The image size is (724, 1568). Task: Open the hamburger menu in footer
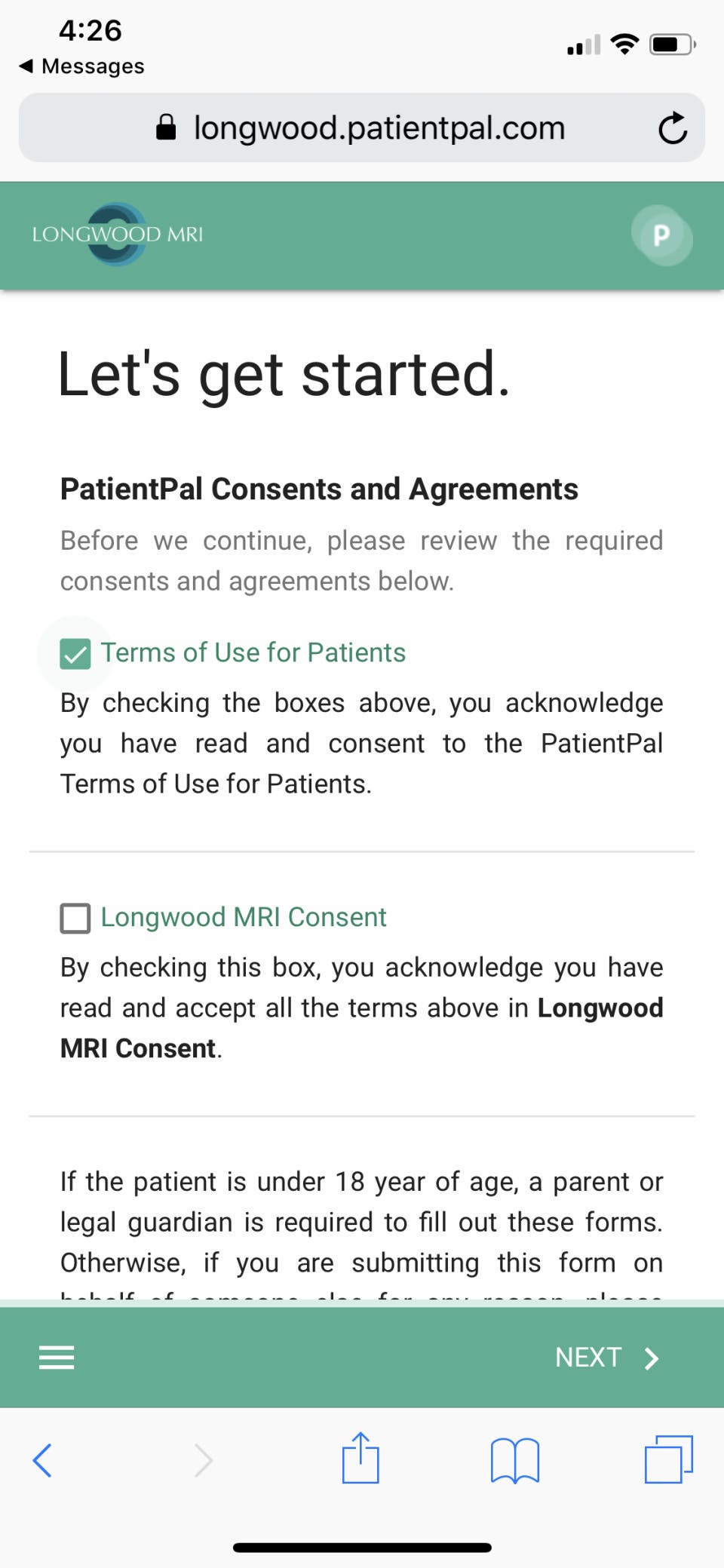(57, 1358)
